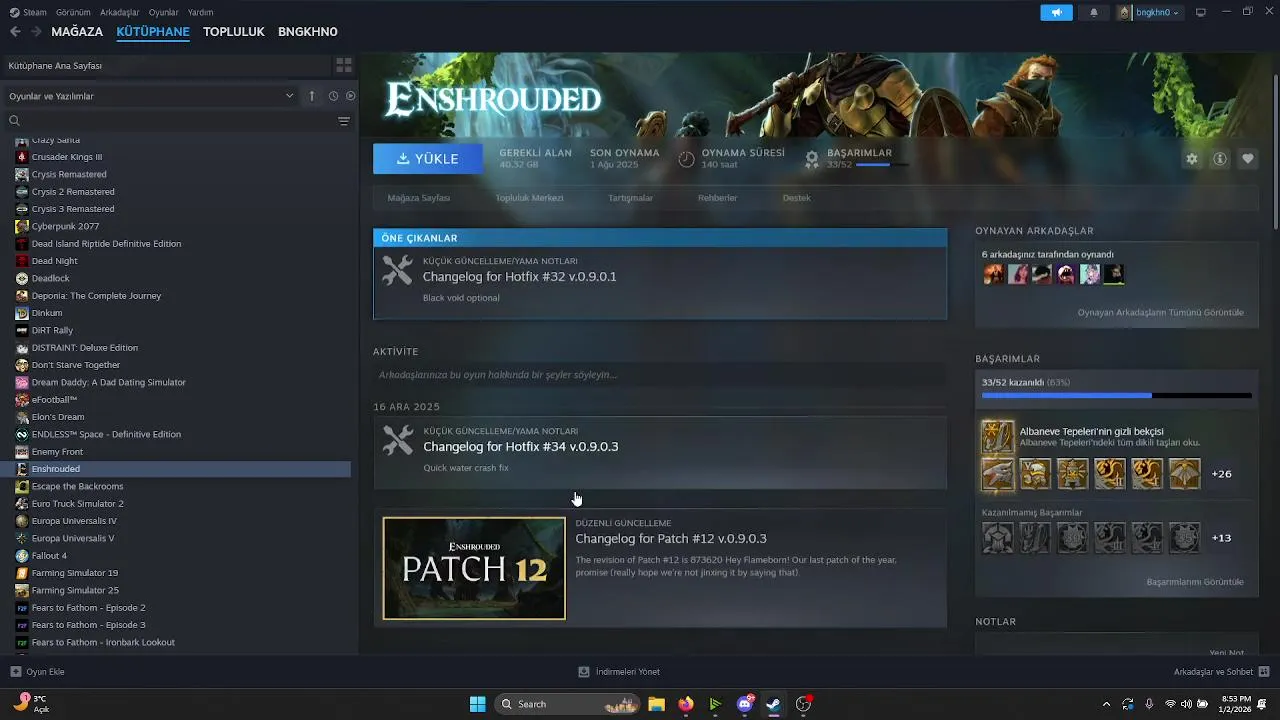Click İndirmeleri Yönet at the bottom
The image size is (1280, 720).
[619, 672]
